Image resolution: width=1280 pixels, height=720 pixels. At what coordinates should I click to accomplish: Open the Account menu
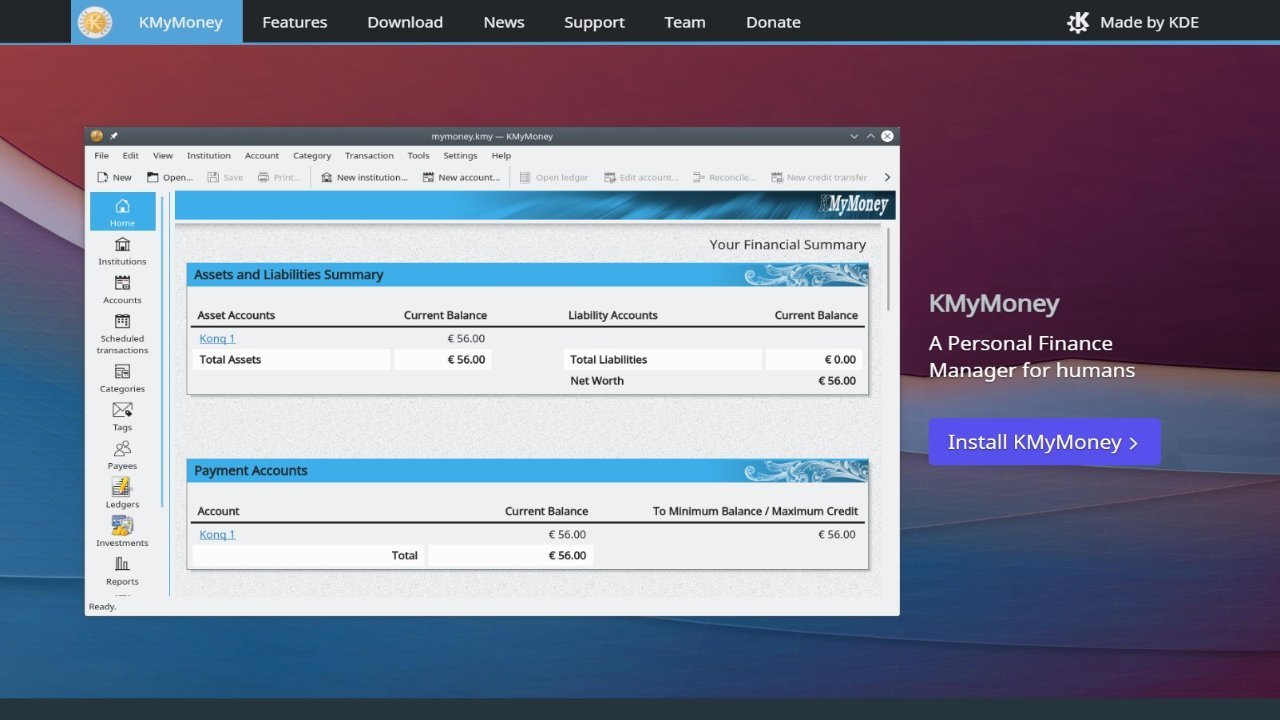point(262,155)
